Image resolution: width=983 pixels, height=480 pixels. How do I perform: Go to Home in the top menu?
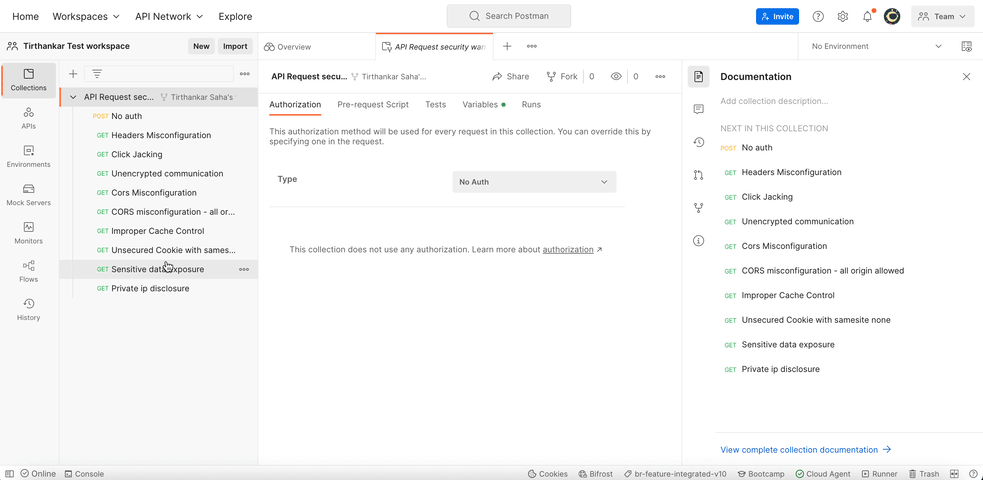pos(26,16)
